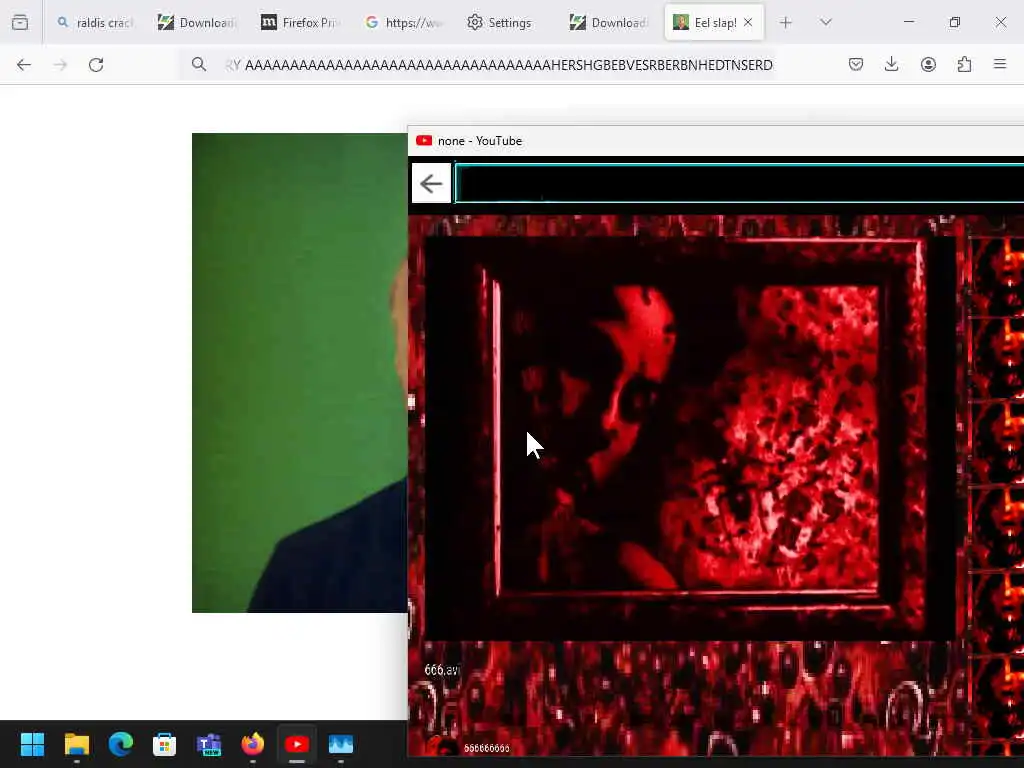Expand the list all tabs chevron
The image size is (1024, 768).
pyautogui.click(x=826, y=23)
